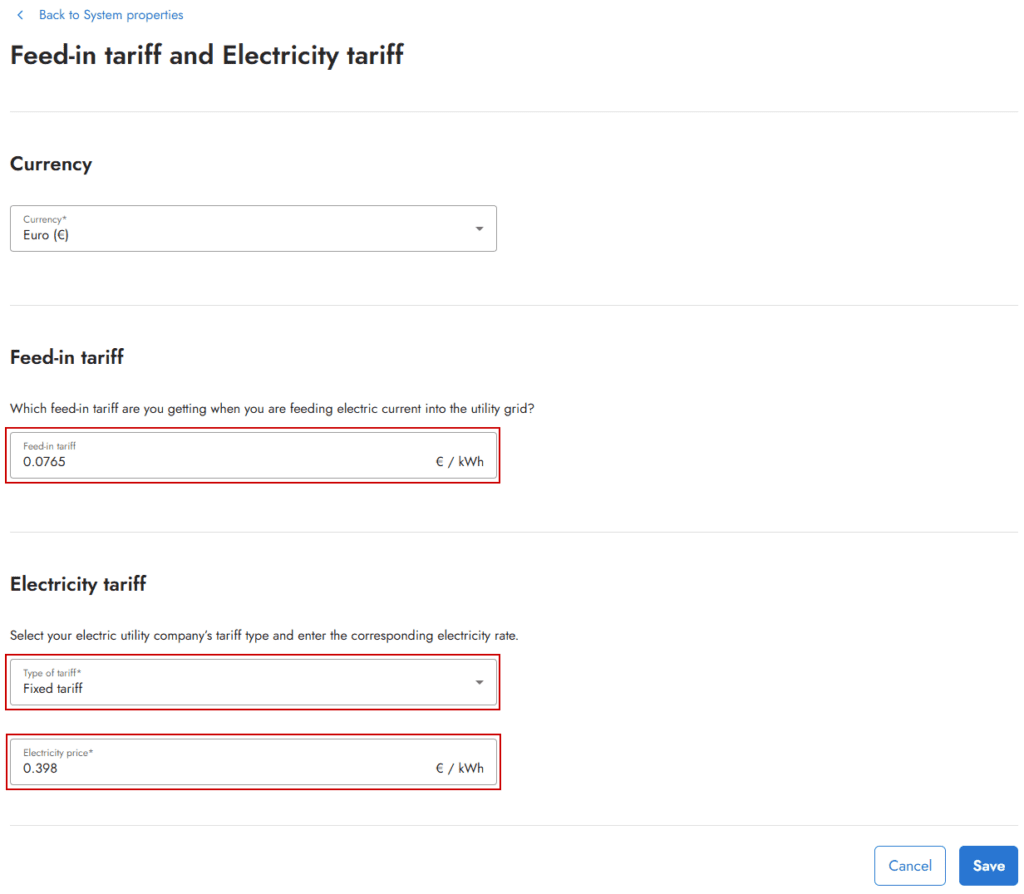Click the back chevron arrow icon
This screenshot has width=1024, height=894.
tap(22, 14)
